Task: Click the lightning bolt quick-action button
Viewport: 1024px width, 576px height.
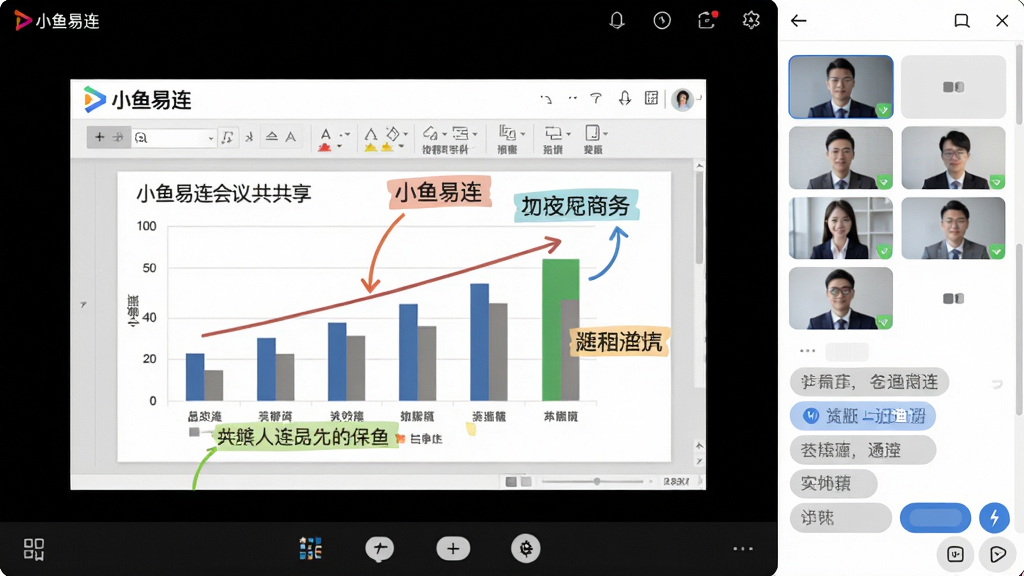Action: tap(994, 518)
